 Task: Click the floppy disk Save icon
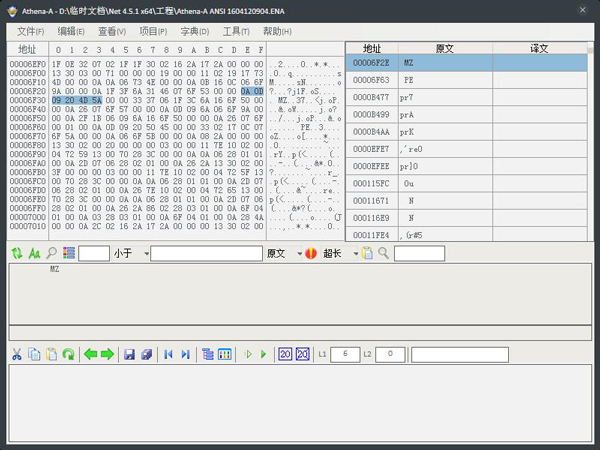point(129,354)
